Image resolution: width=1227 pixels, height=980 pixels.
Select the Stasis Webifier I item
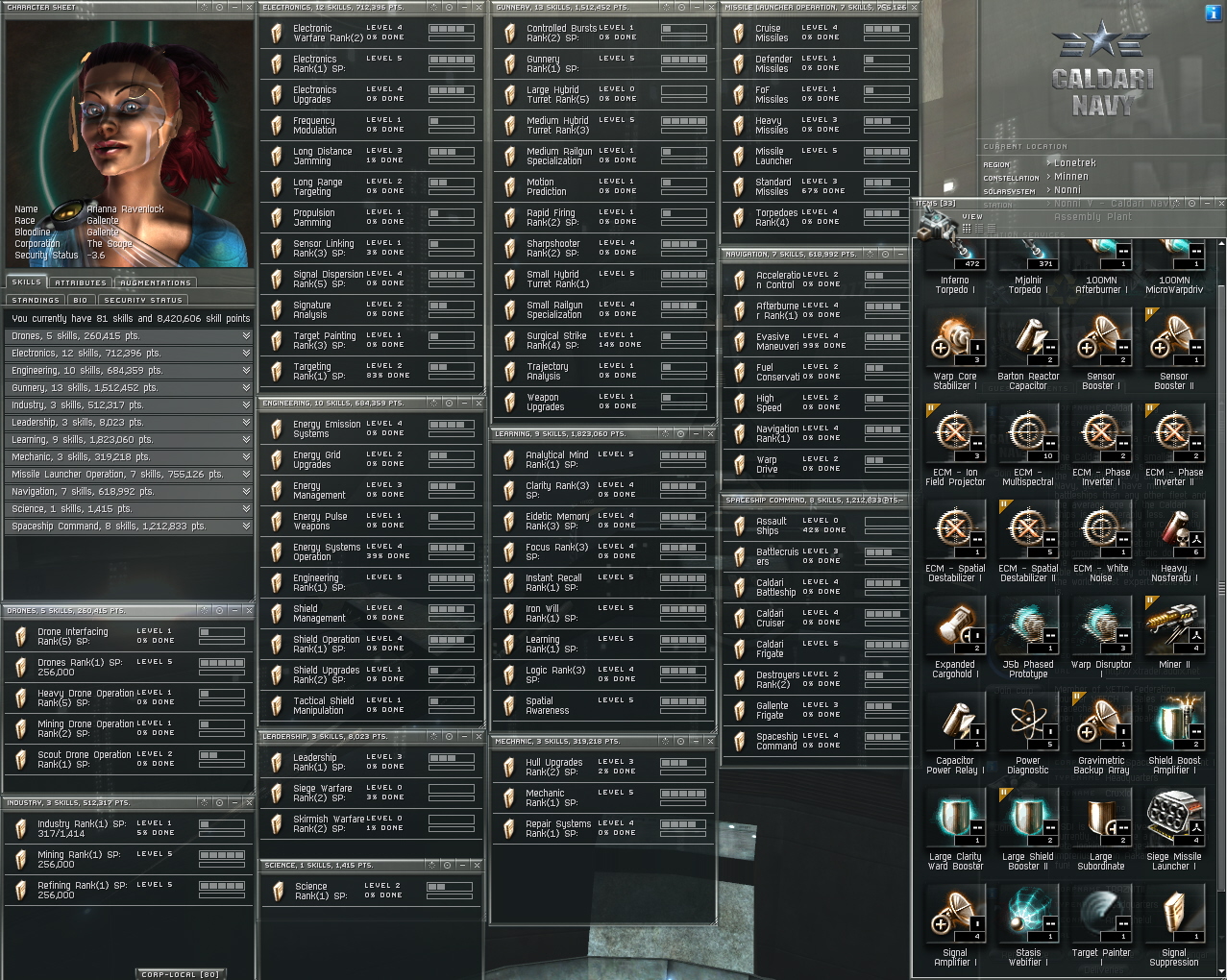pyautogui.click(x=1028, y=926)
